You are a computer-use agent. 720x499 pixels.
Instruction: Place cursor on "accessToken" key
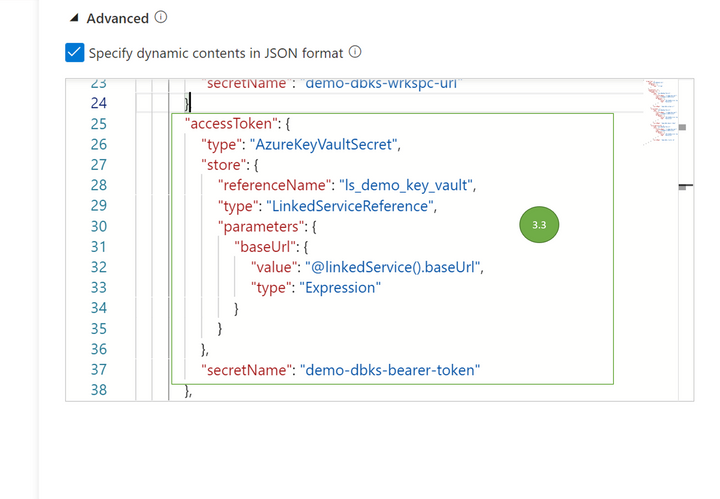231,123
